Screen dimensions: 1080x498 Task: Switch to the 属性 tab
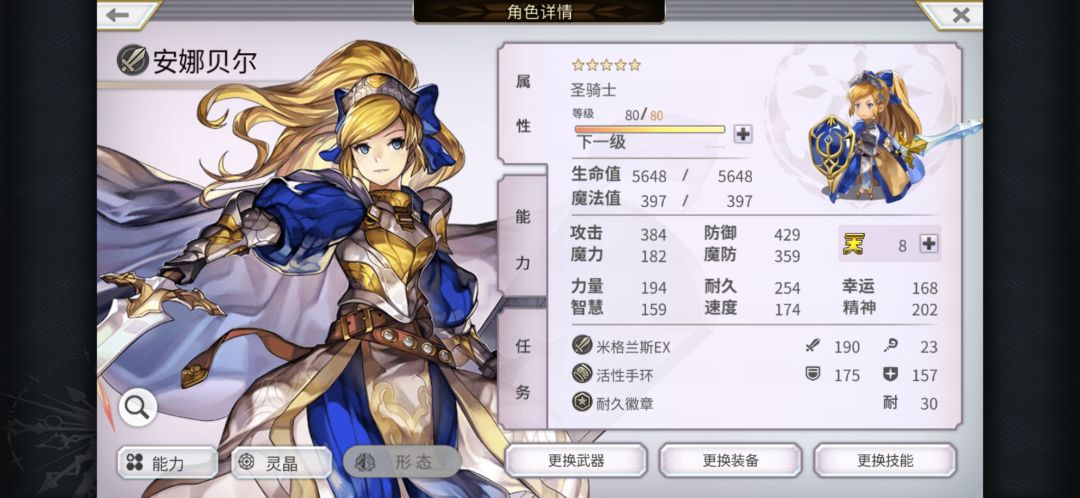pos(523,103)
